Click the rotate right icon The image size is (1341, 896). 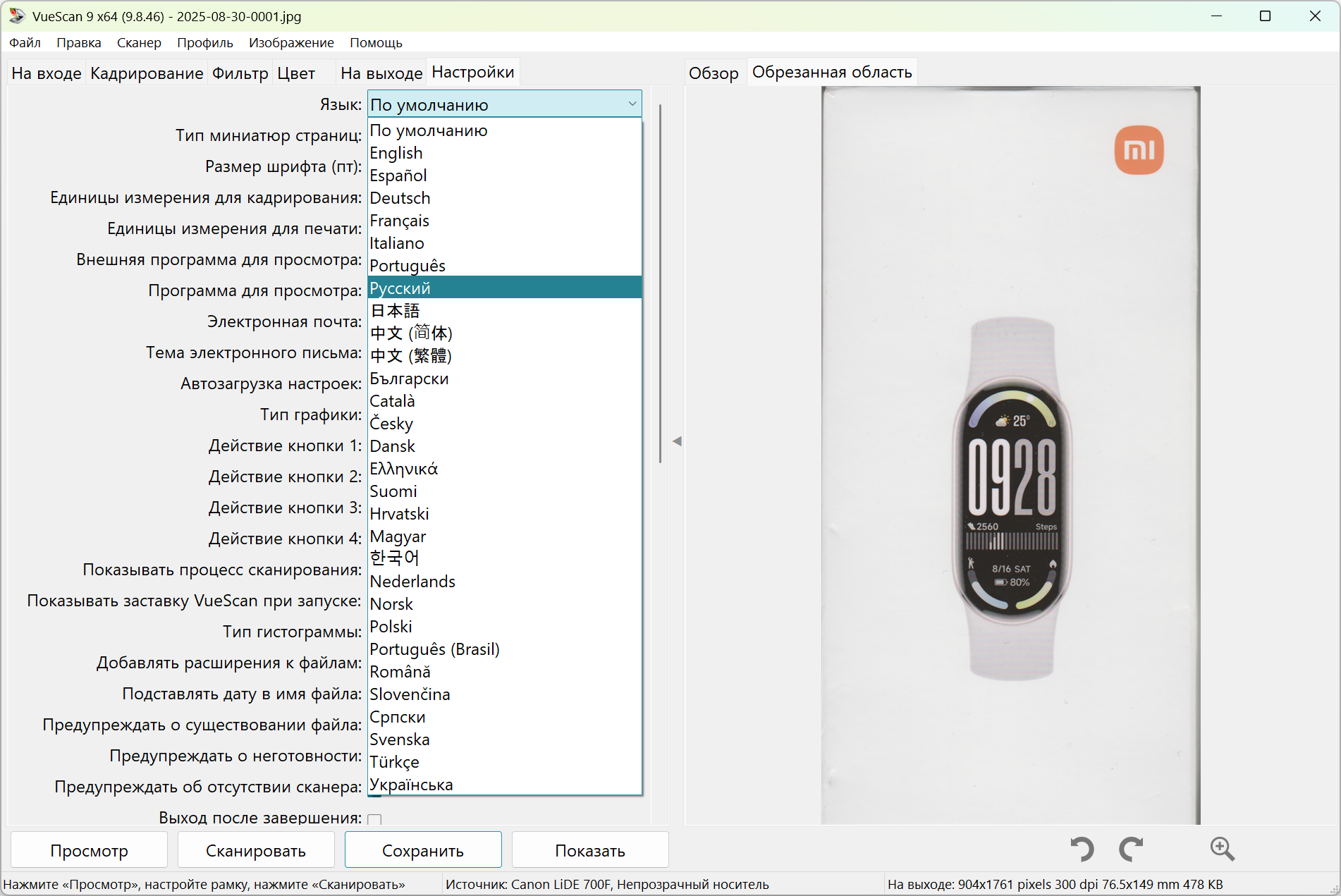[x=1132, y=849]
